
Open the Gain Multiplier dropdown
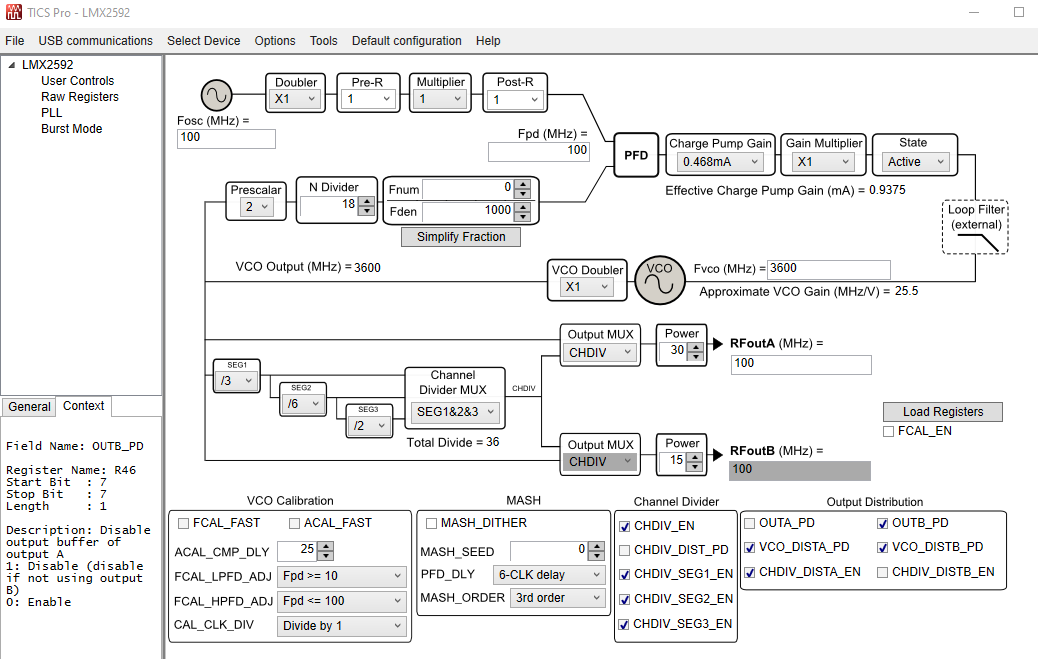pos(824,162)
